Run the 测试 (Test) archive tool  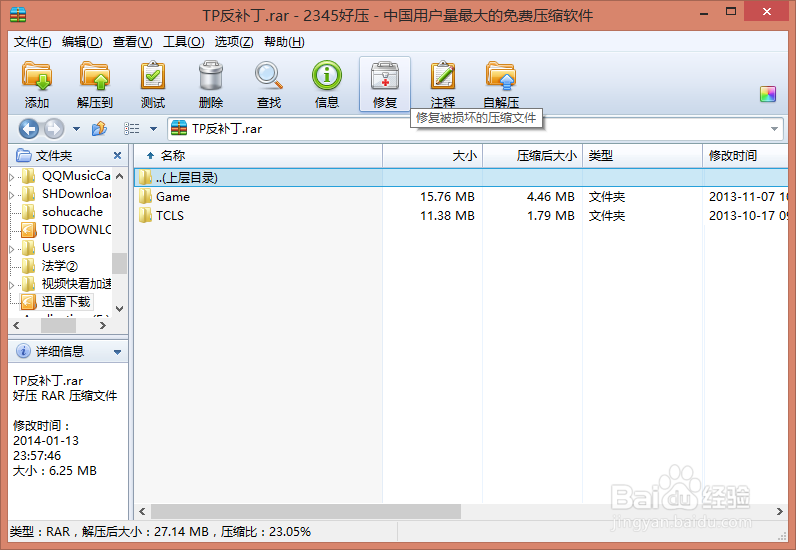[153, 84]
